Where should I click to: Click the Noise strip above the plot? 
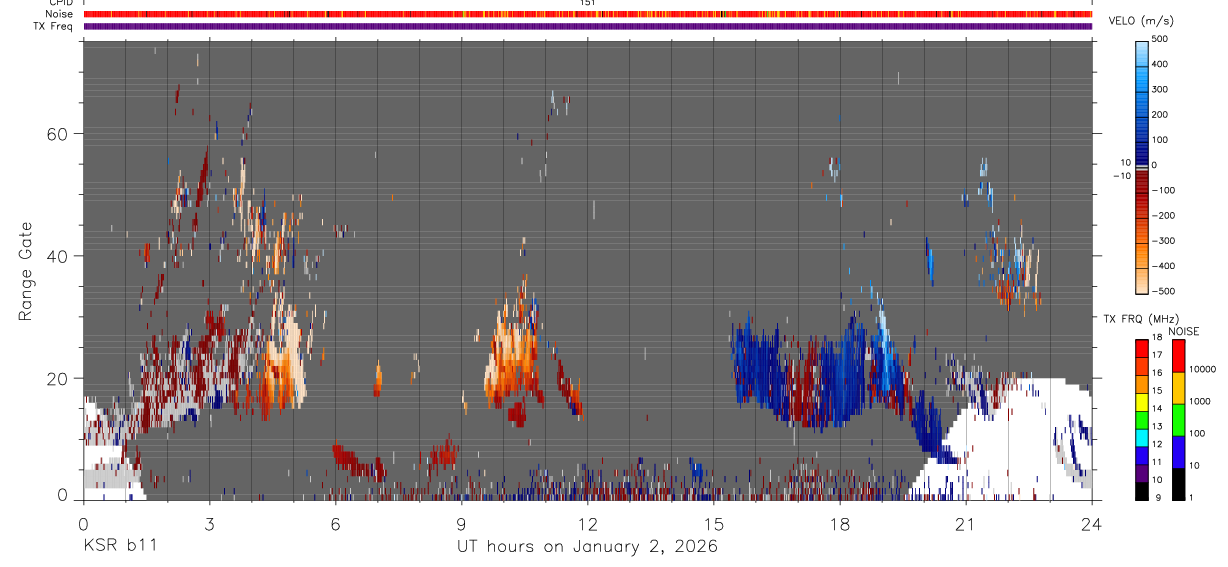(587, 14)
